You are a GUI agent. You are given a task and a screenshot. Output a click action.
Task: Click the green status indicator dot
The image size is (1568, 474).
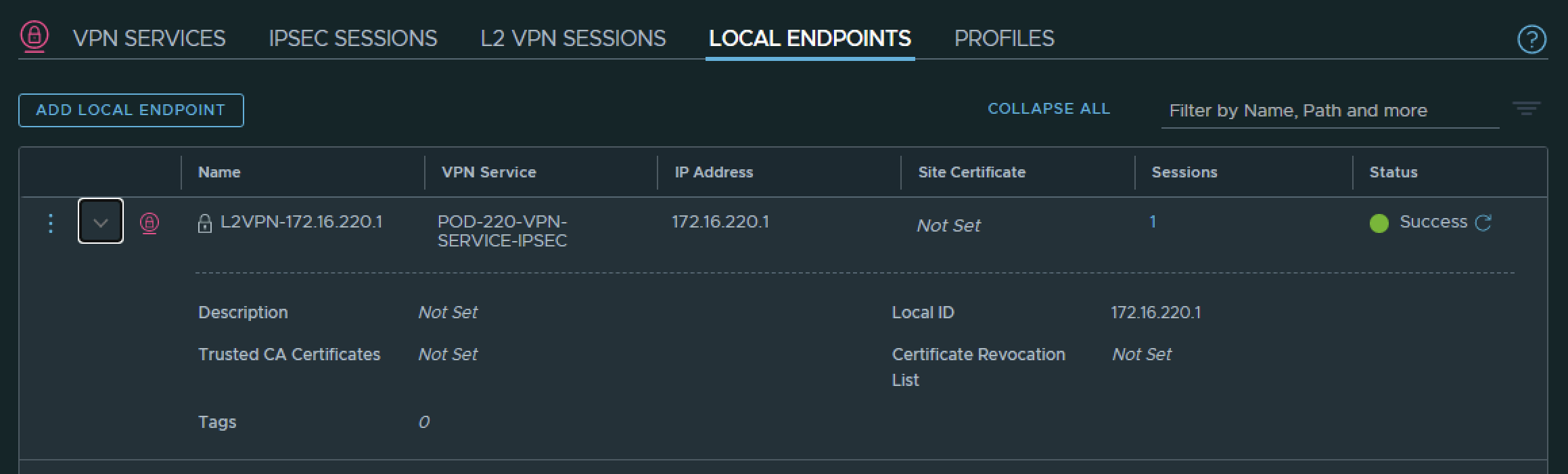[x=1379, y=223]
